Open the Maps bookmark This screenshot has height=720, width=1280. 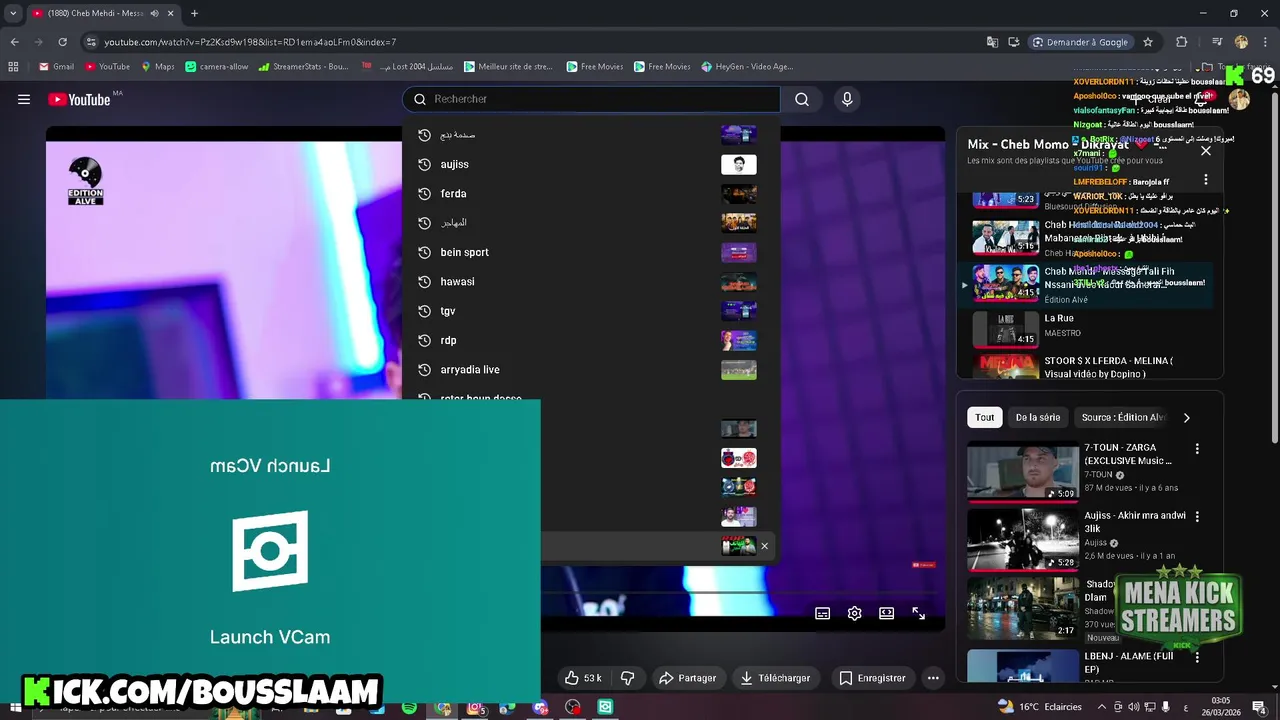point(158,67)
